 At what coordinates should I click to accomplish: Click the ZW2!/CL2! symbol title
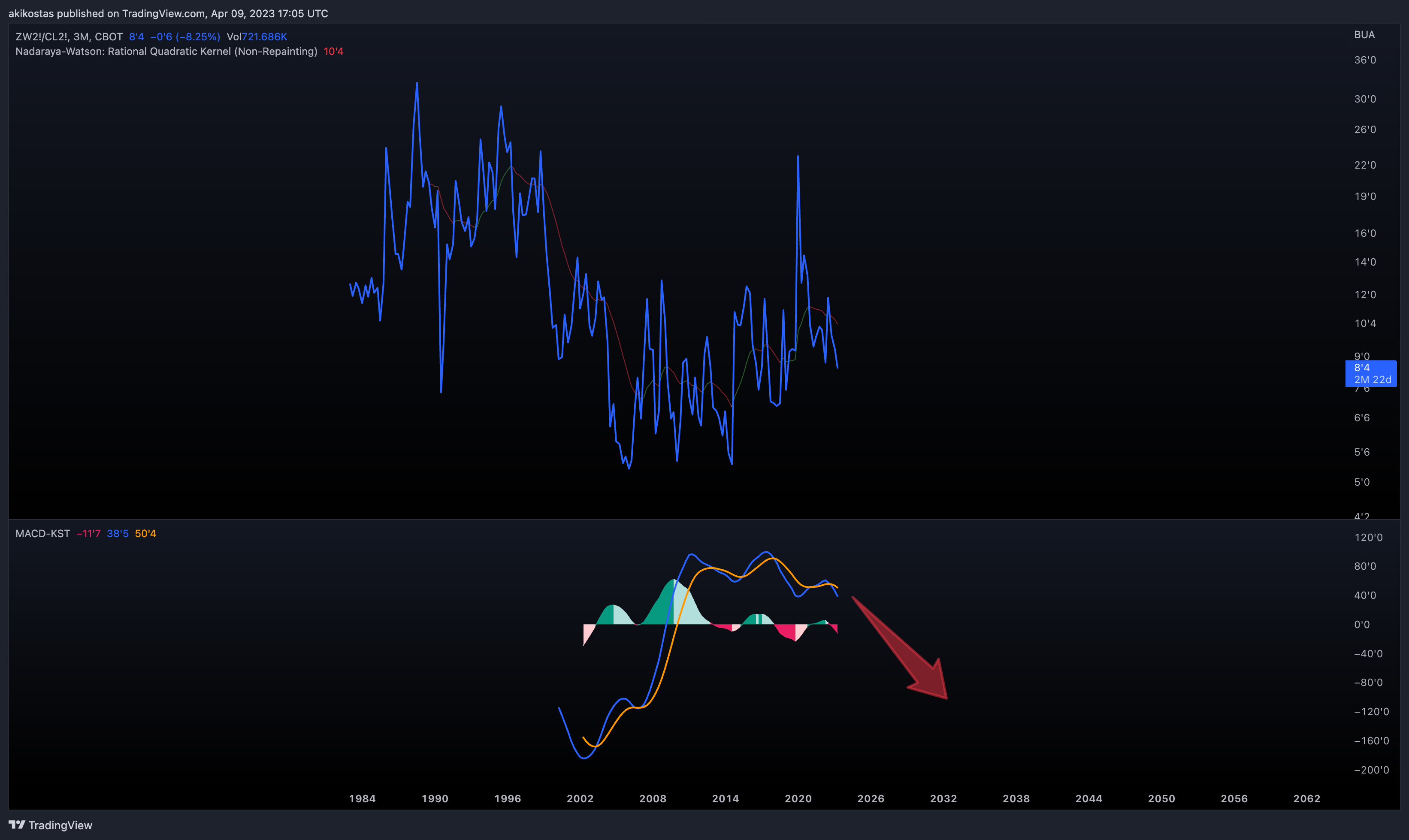tap(69, 37)
